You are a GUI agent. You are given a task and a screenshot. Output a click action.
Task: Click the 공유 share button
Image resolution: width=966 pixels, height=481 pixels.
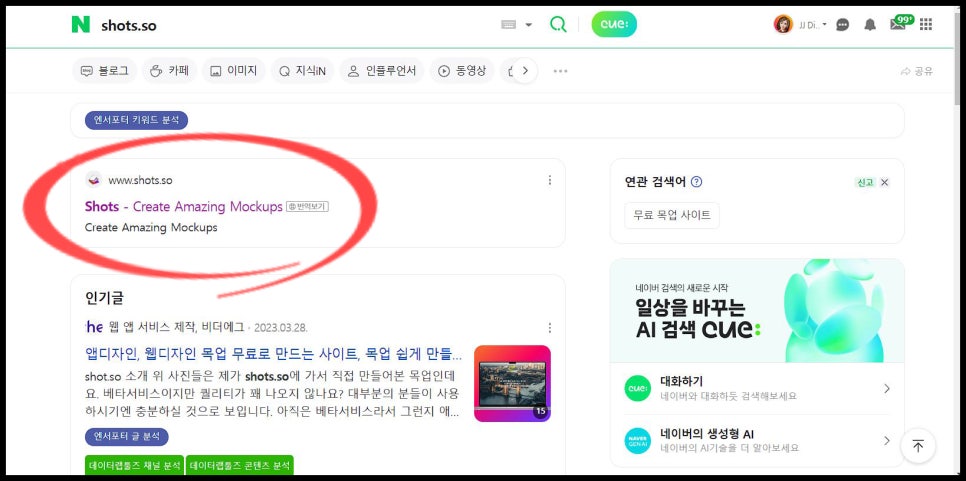(x=917, y=71)
